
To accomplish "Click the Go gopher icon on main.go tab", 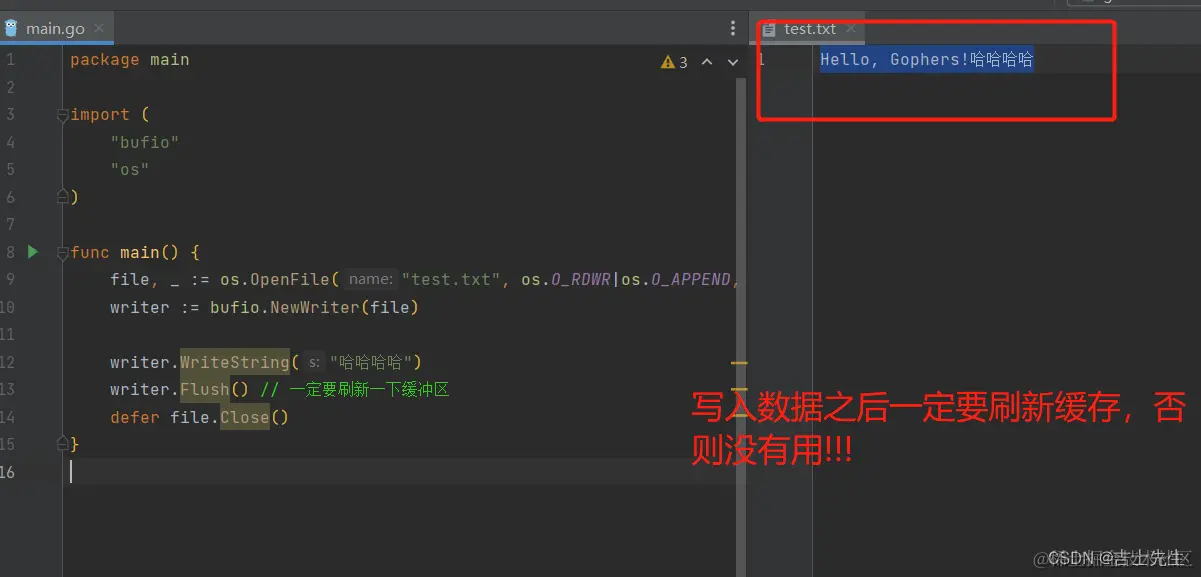I will 12,28.
